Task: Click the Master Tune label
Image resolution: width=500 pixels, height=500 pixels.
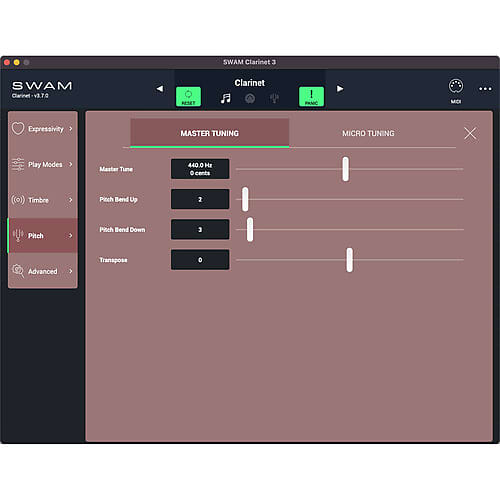Action: [x=116, y=169]
